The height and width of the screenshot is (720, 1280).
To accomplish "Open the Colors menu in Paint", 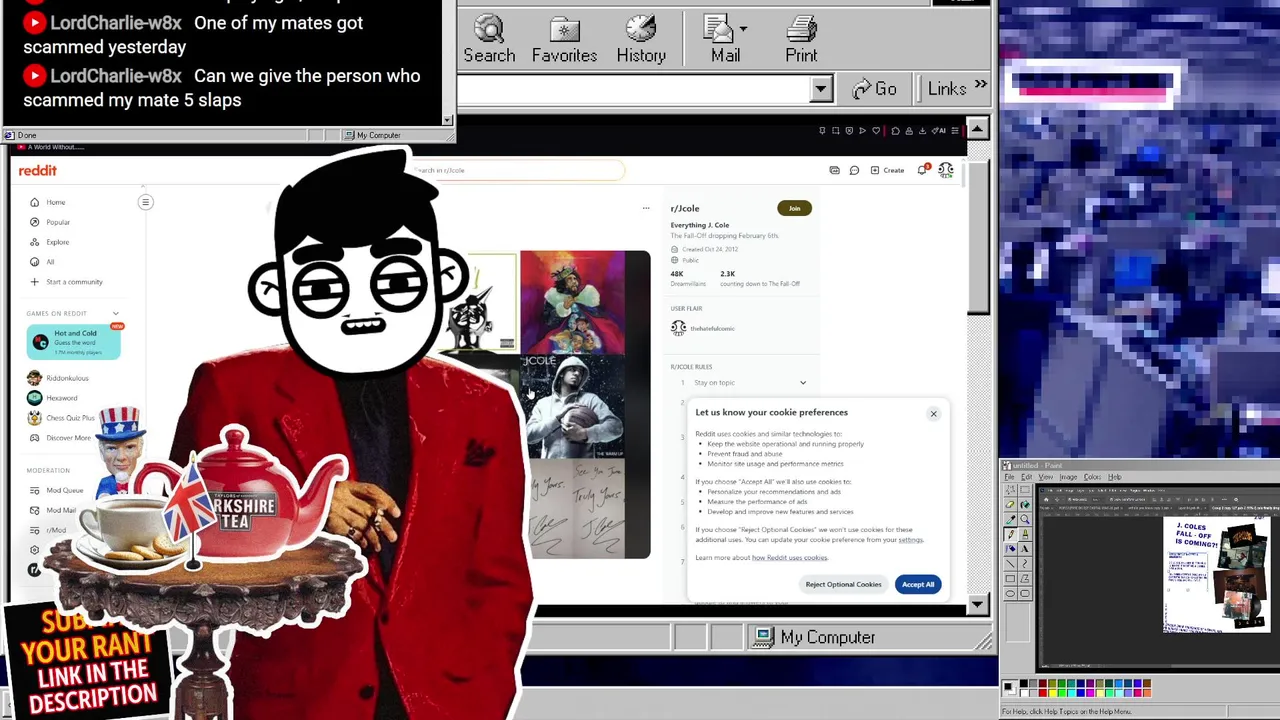I will tap(1092, 477).
